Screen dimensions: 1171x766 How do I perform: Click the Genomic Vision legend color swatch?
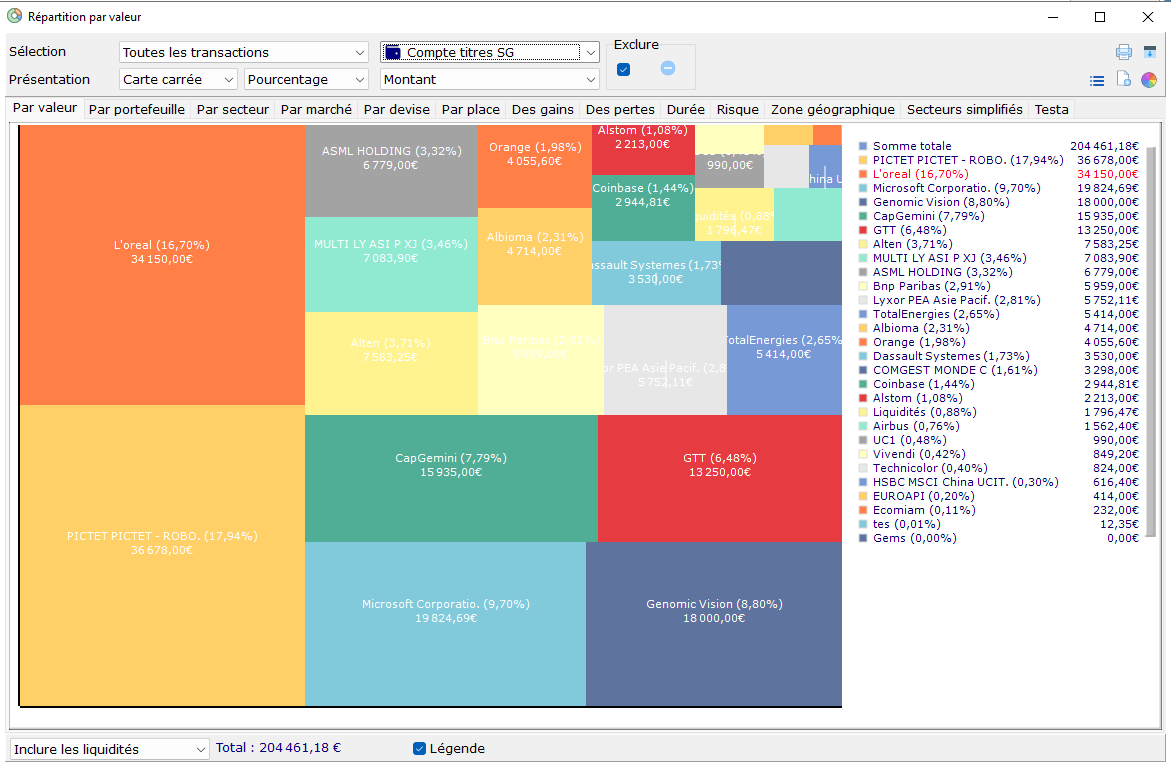pyautogui.click(x=863, y=202)
